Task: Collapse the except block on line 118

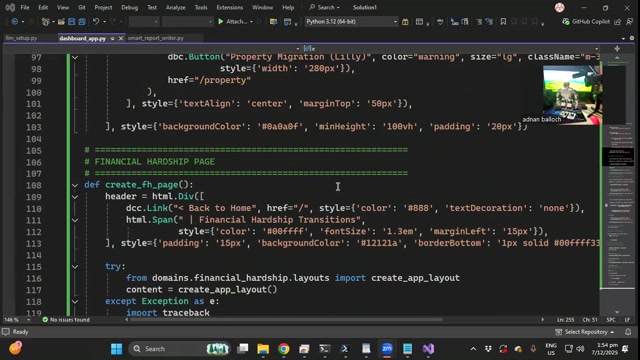Action: (75, 302)
